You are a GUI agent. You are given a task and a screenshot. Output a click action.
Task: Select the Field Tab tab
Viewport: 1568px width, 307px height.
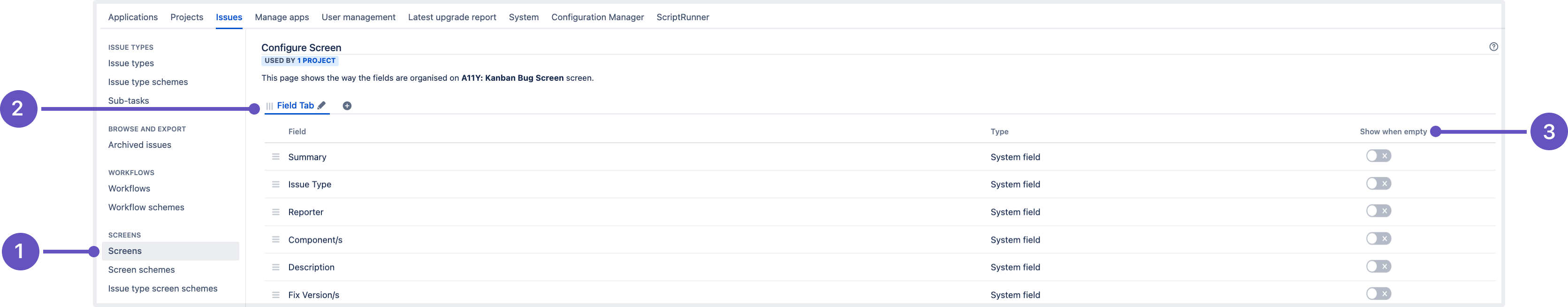click(x=295, y=105)
